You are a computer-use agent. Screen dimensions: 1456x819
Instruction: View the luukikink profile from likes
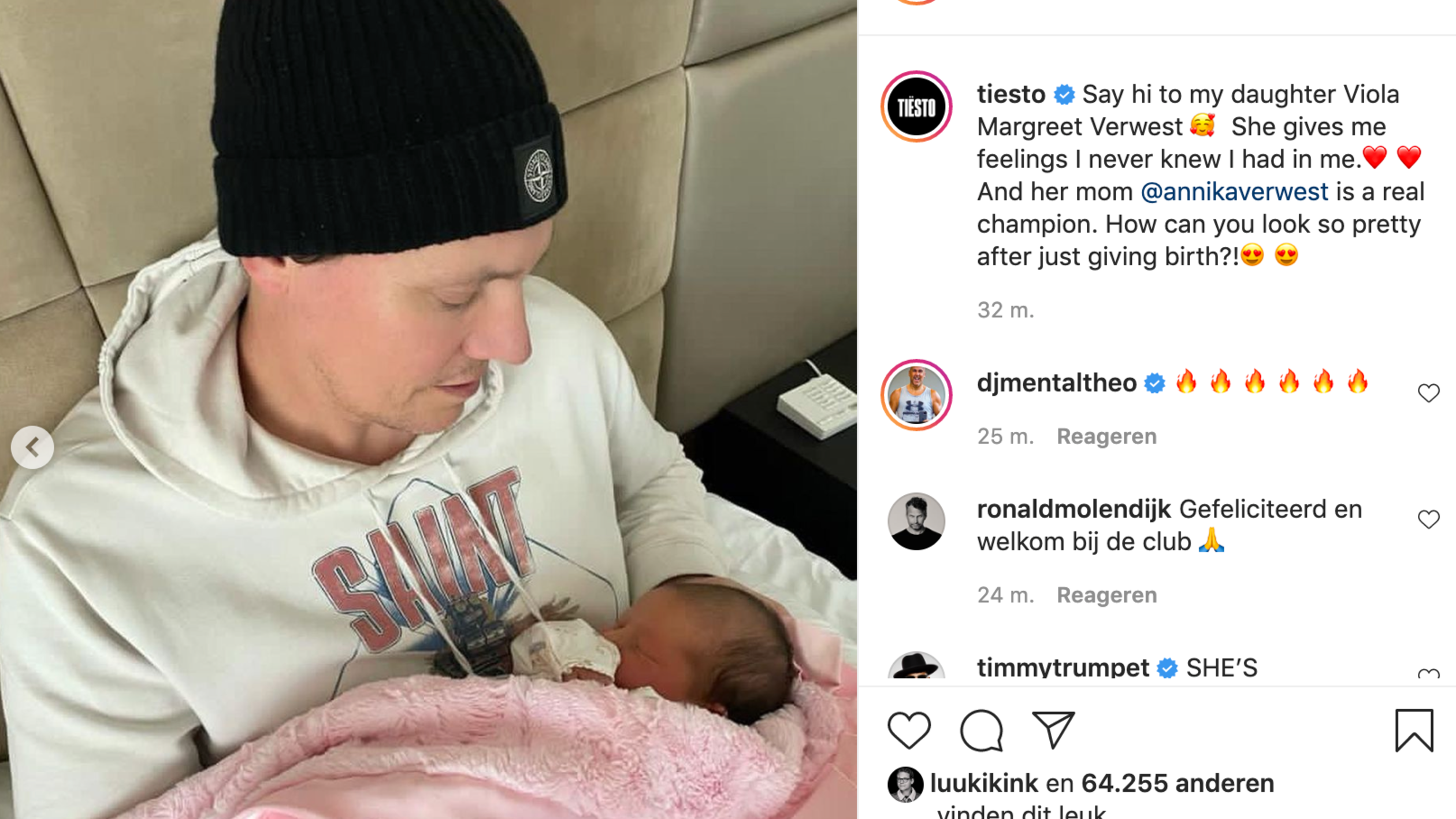[x=984, y=784]
